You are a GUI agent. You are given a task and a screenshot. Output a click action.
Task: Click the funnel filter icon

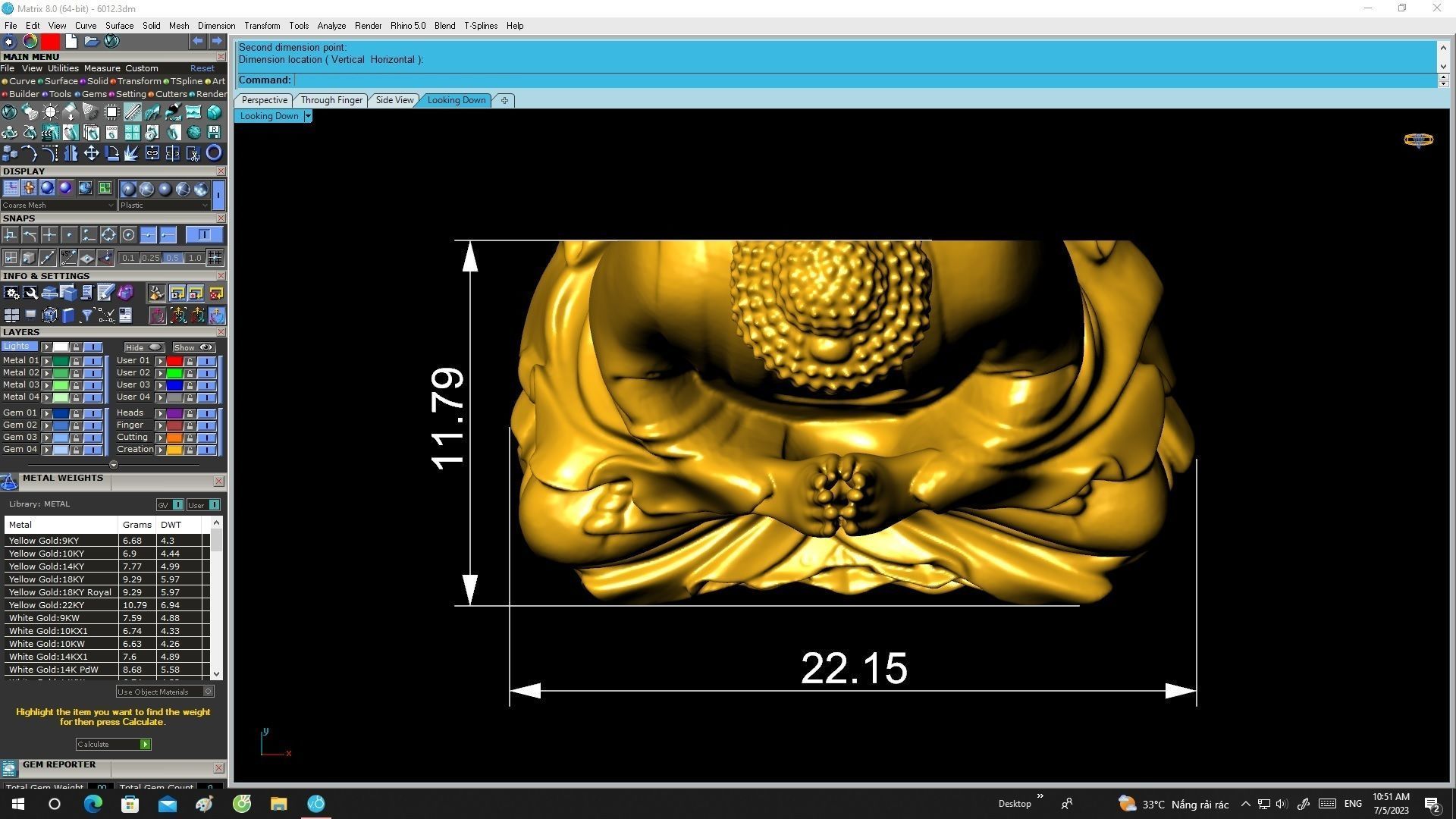click(86, 315)
